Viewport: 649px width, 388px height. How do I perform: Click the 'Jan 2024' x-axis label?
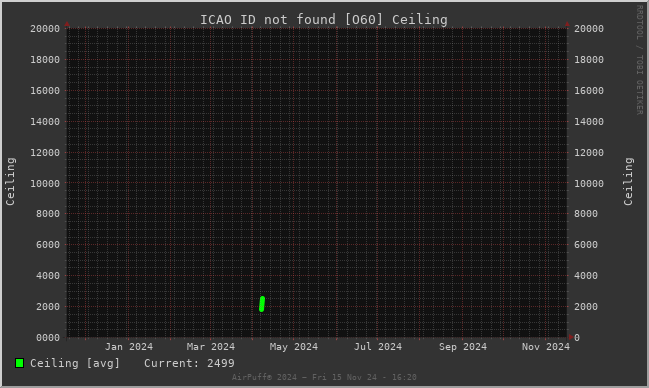coord(129,347)
